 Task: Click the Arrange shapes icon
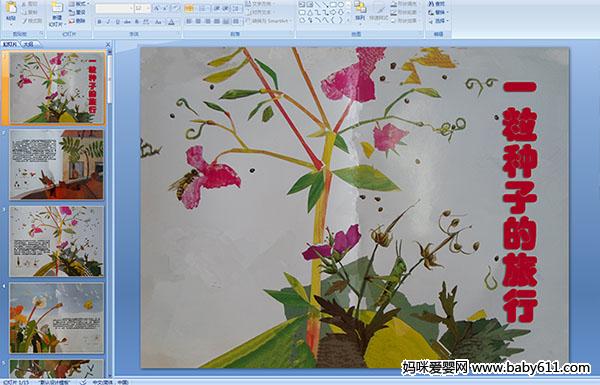click(x=360, y=10)
